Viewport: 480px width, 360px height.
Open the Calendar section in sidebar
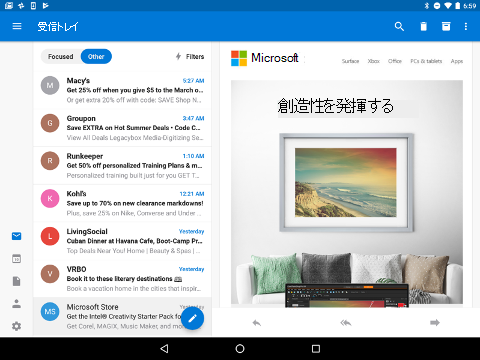pyautogui.click(x=17, y=259)
